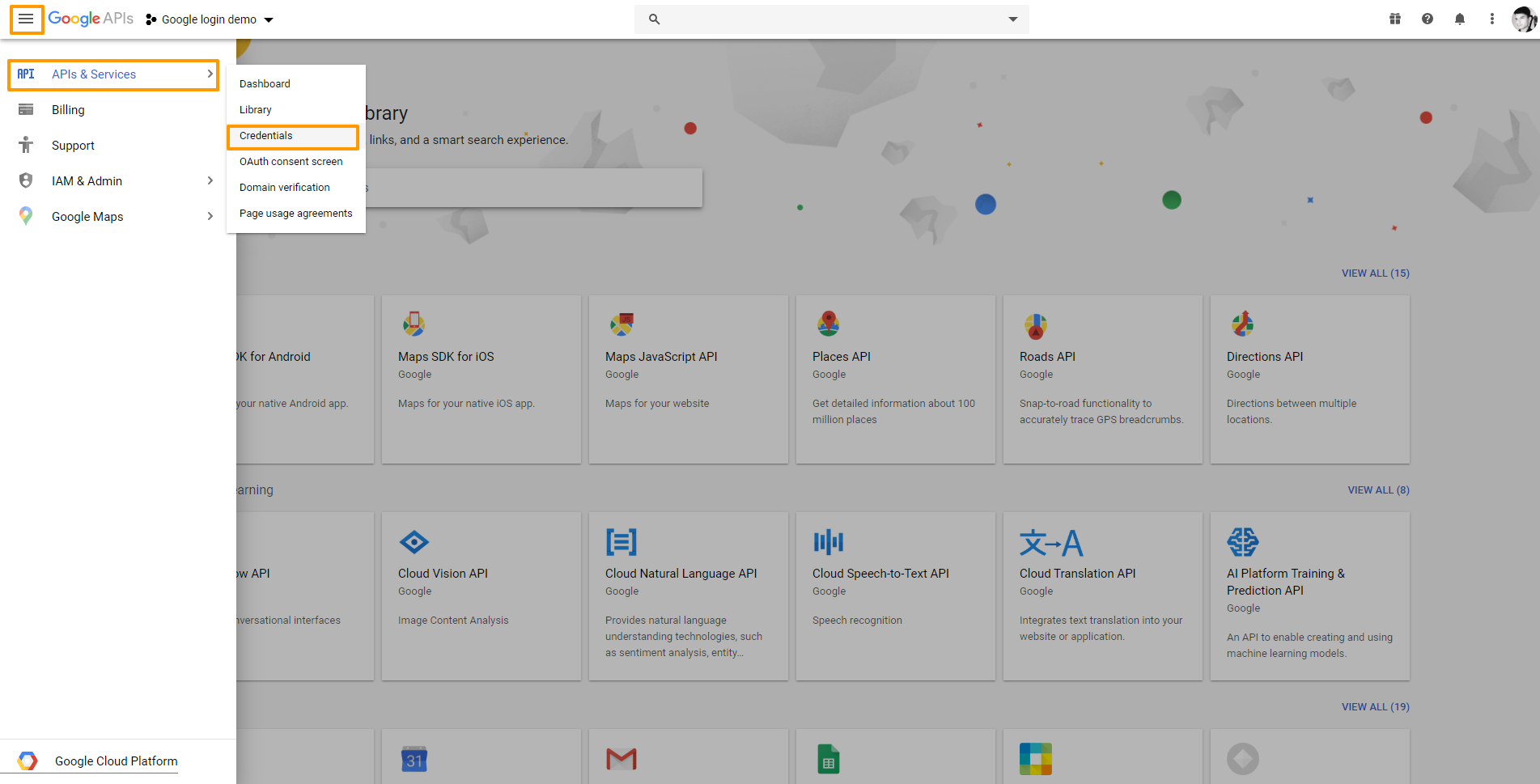
Task: Click Maps SDK for iOS title
Action: [x=446, y=356]
